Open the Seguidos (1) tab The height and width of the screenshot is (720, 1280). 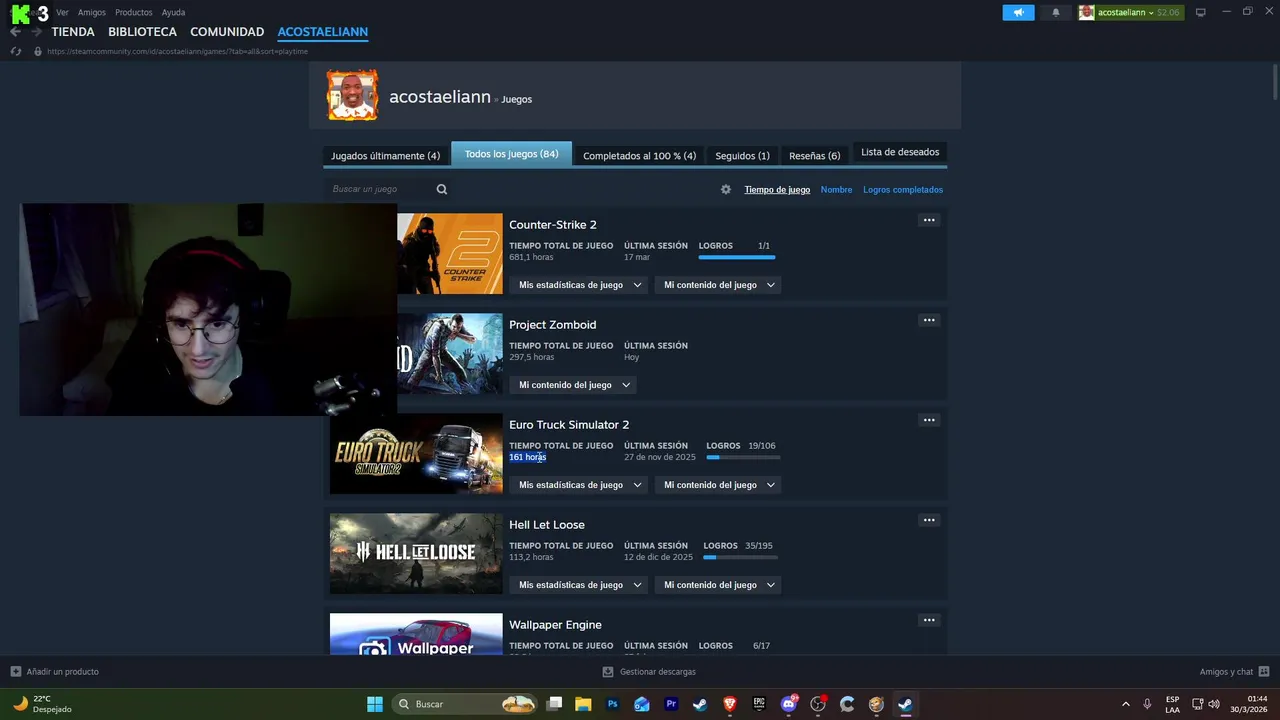pos(742,156)
